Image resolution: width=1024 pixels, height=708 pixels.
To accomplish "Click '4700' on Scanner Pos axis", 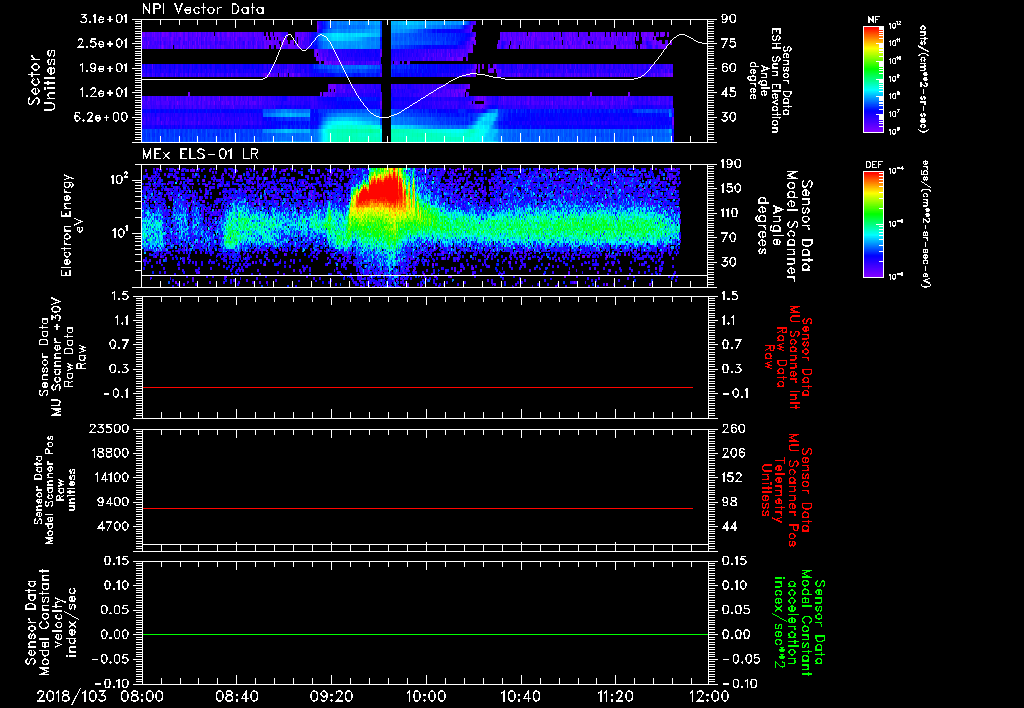I will point(112,526).
